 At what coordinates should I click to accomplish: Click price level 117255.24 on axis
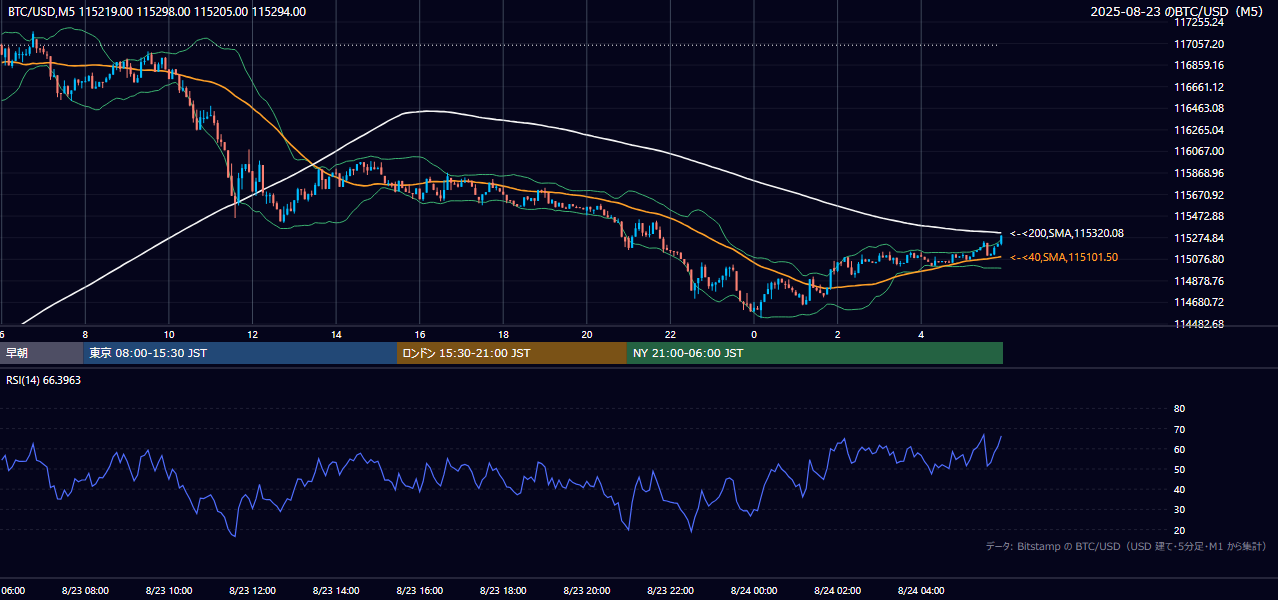click(1198, 22)
